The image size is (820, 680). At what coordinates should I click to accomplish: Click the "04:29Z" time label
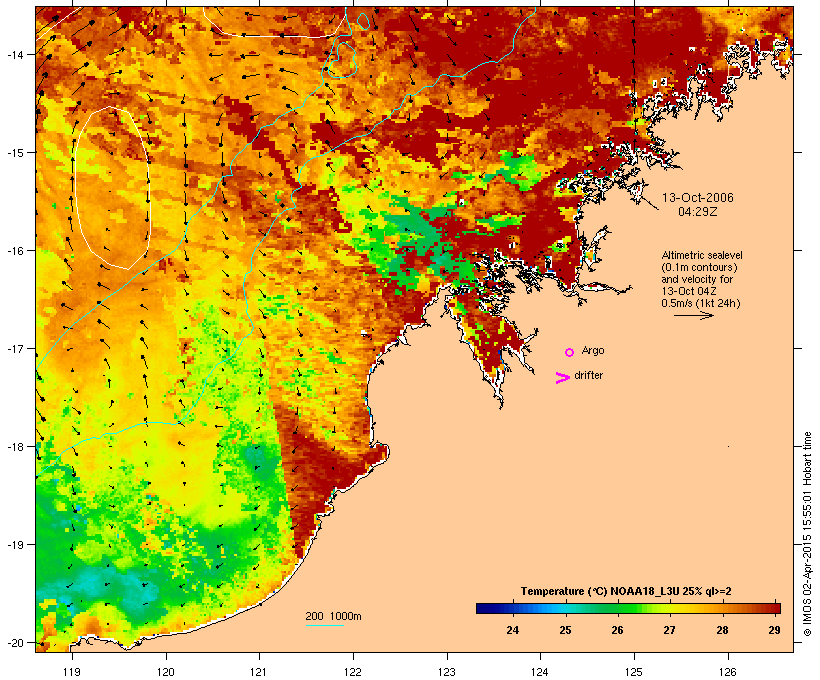coord(698,212)
